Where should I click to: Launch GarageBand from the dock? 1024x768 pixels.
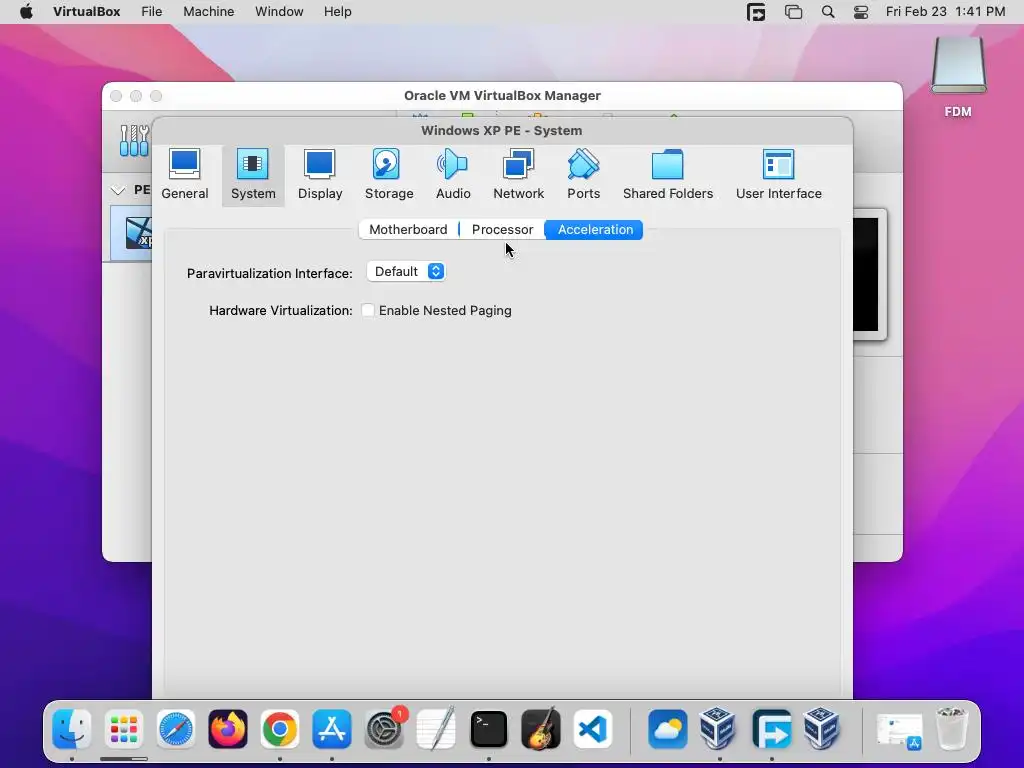[x=541, y=729]
